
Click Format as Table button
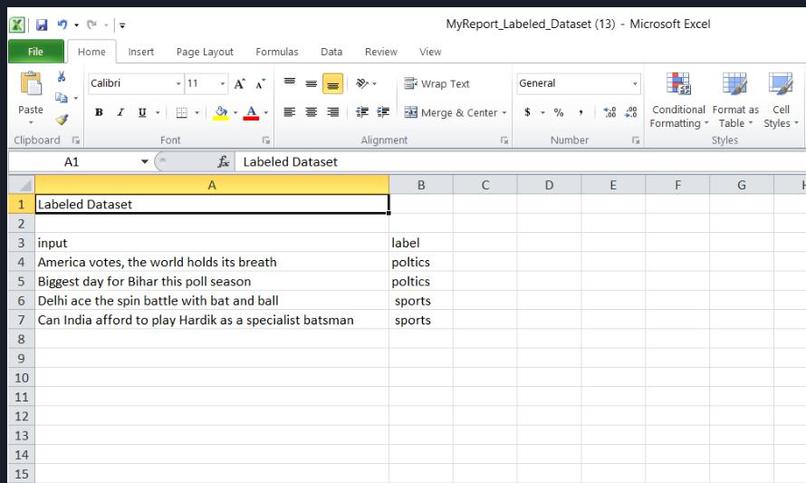(x=736, y=100)
